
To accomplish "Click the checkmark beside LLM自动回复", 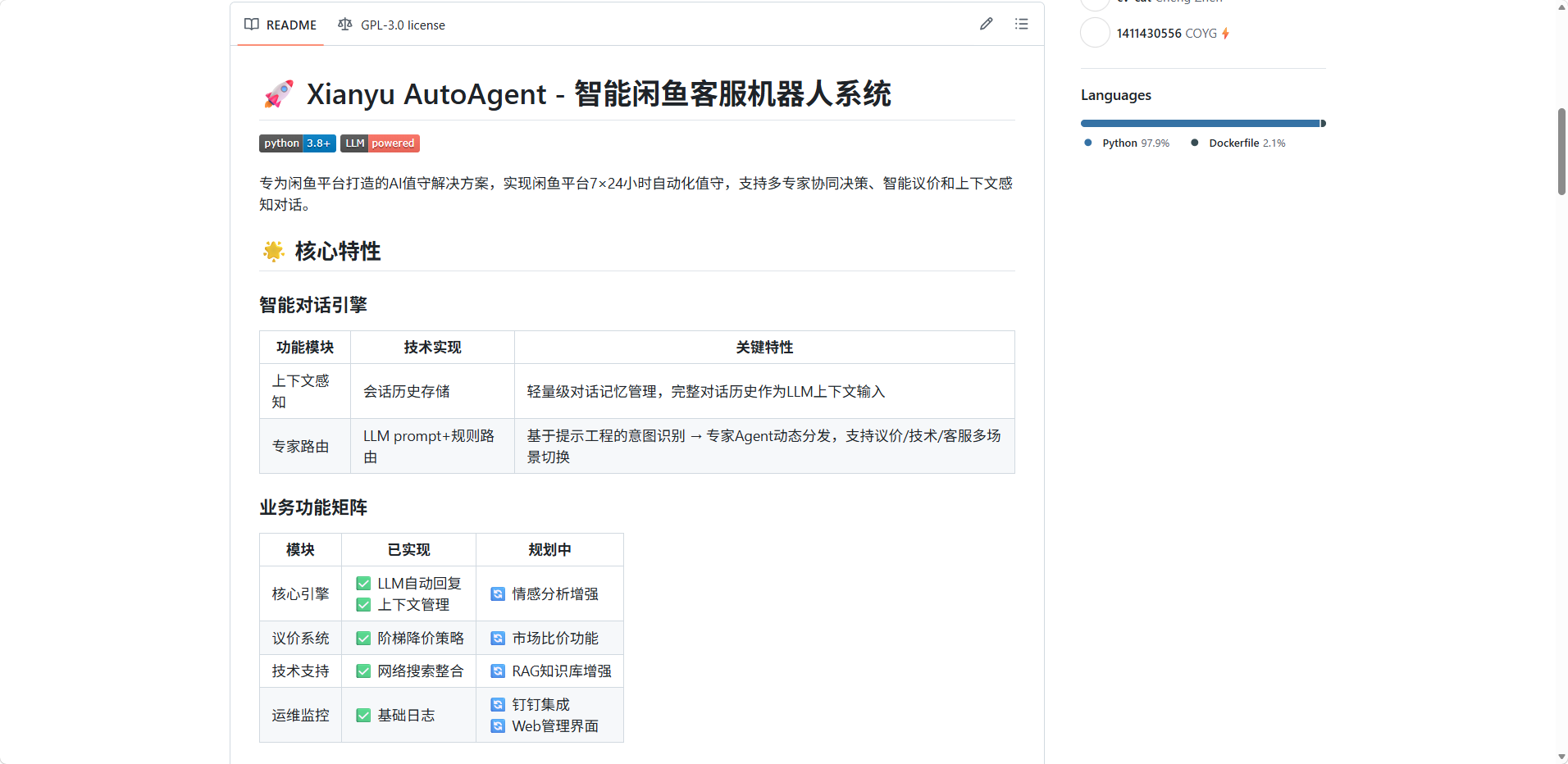I will (363, 584).
